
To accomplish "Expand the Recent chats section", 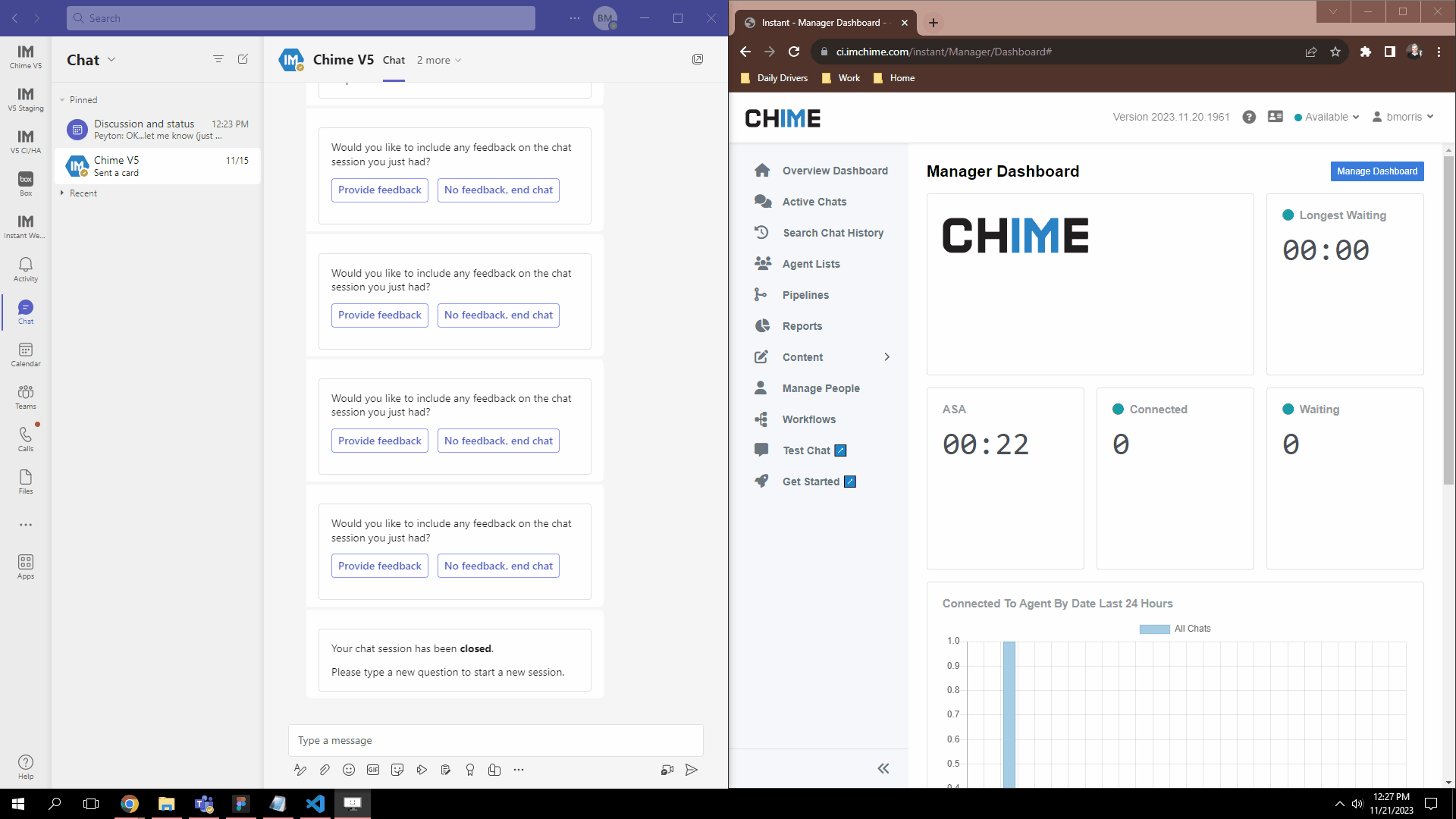I will [79, 193].
